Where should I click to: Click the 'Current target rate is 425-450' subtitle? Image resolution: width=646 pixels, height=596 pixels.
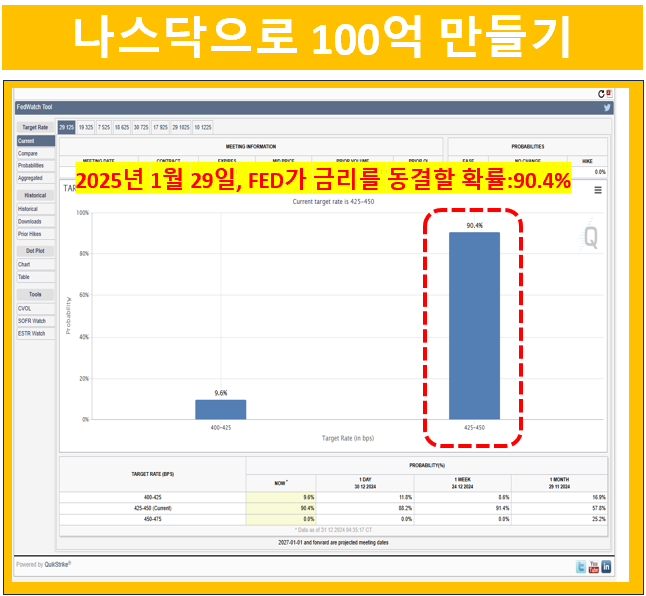pos(333,202)
